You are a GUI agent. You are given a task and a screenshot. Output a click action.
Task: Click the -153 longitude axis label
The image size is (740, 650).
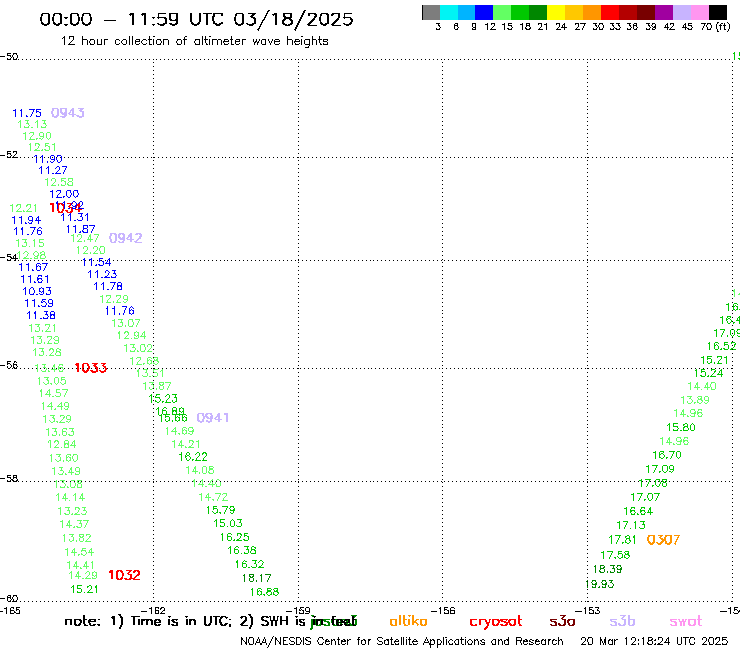[x=588, y=610]
